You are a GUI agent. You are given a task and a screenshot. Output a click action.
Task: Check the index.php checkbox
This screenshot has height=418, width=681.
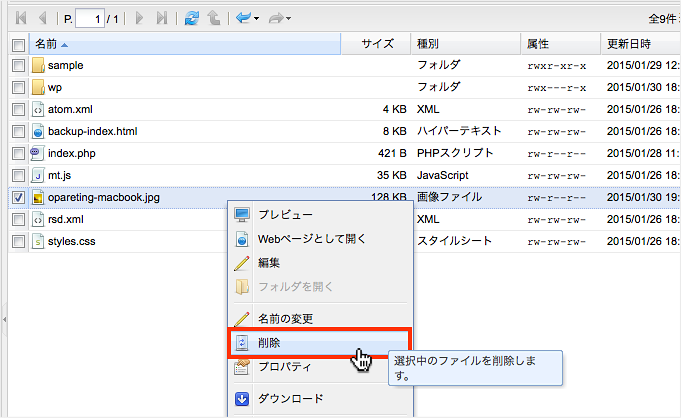pos(18,153)
